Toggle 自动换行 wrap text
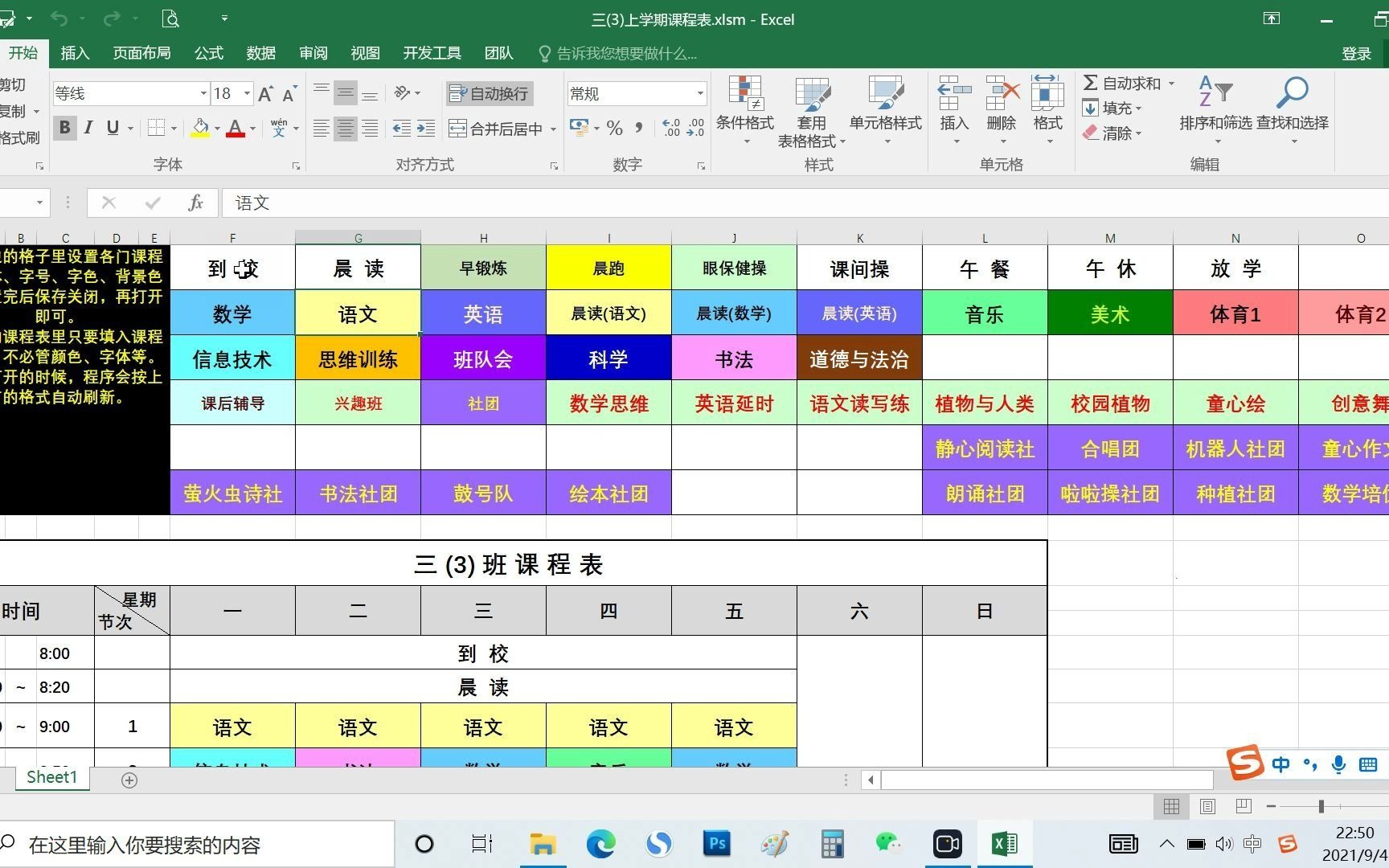The image size is (1389, 868). [x=489, y=93]
